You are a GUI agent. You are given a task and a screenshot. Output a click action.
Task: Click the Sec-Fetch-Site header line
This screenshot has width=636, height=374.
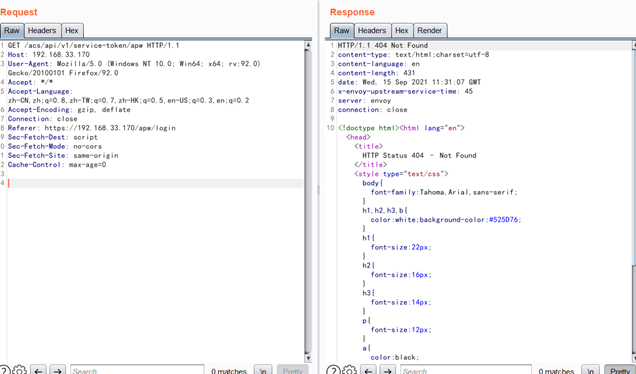click(63, 155)
